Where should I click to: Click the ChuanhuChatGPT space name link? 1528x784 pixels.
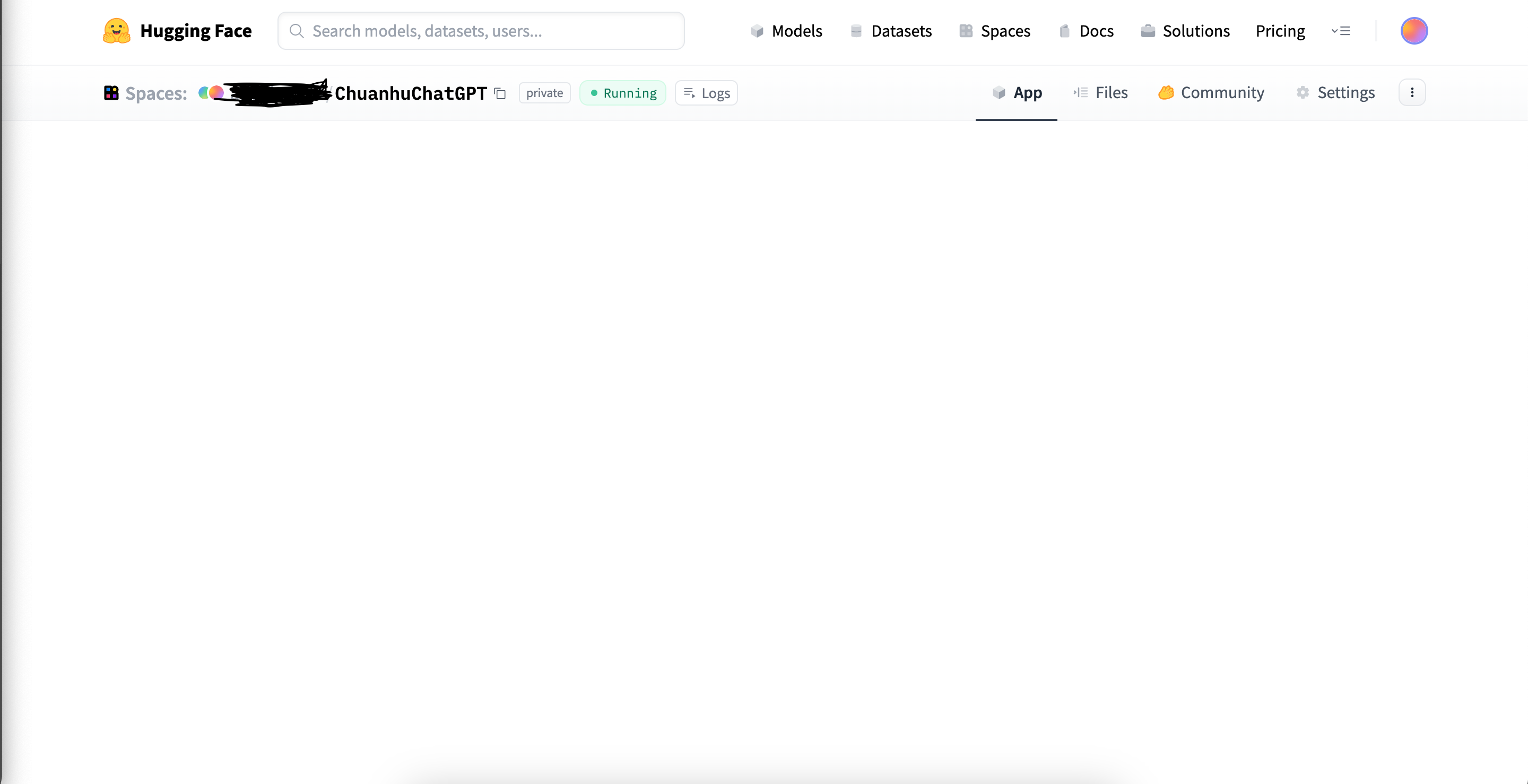(x=411, y=92)
